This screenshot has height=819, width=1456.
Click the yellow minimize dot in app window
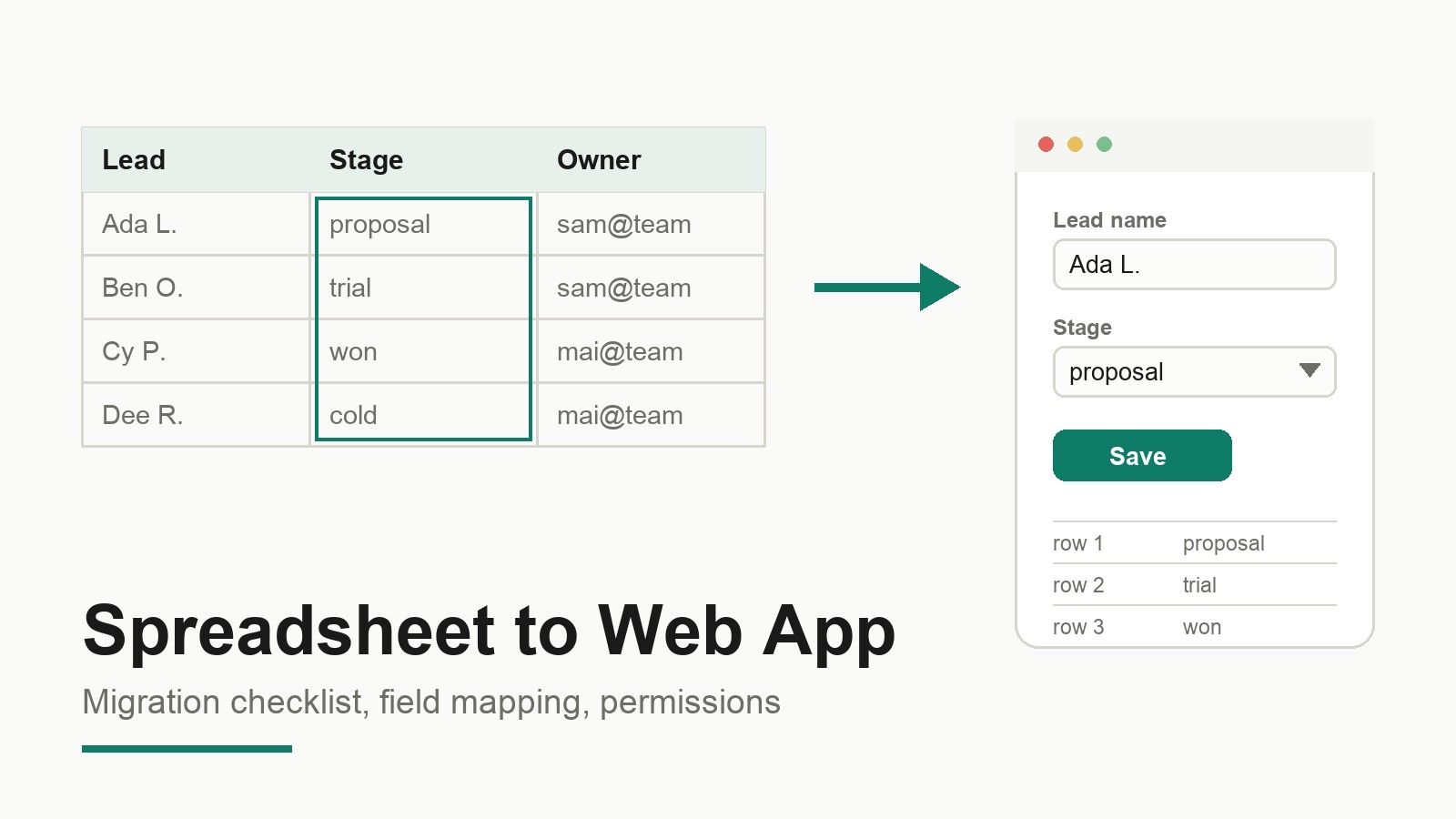click(1075, 144)
